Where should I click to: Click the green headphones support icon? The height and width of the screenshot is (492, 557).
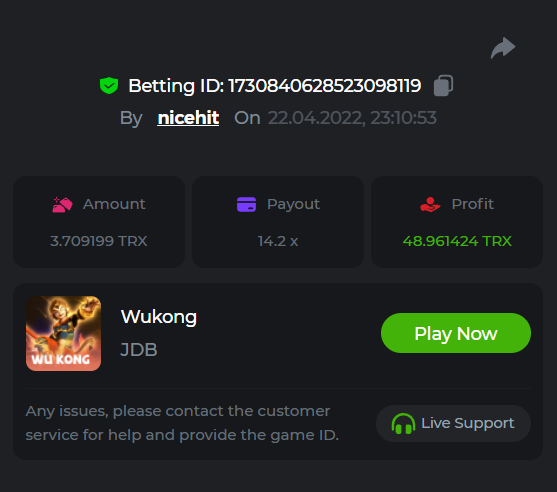[x=403, y=423]
